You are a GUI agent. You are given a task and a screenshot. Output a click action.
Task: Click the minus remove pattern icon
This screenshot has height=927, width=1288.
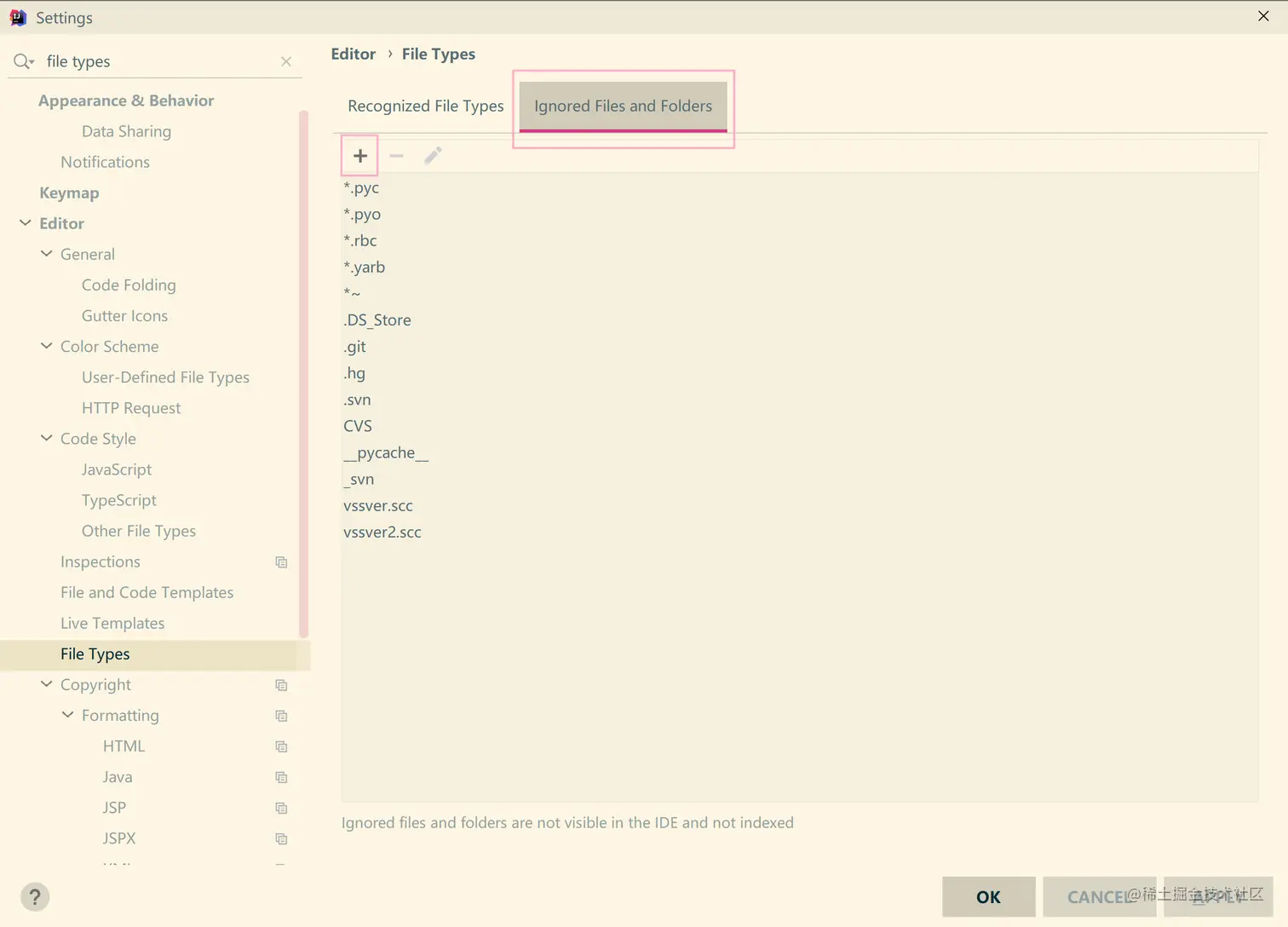396,156
